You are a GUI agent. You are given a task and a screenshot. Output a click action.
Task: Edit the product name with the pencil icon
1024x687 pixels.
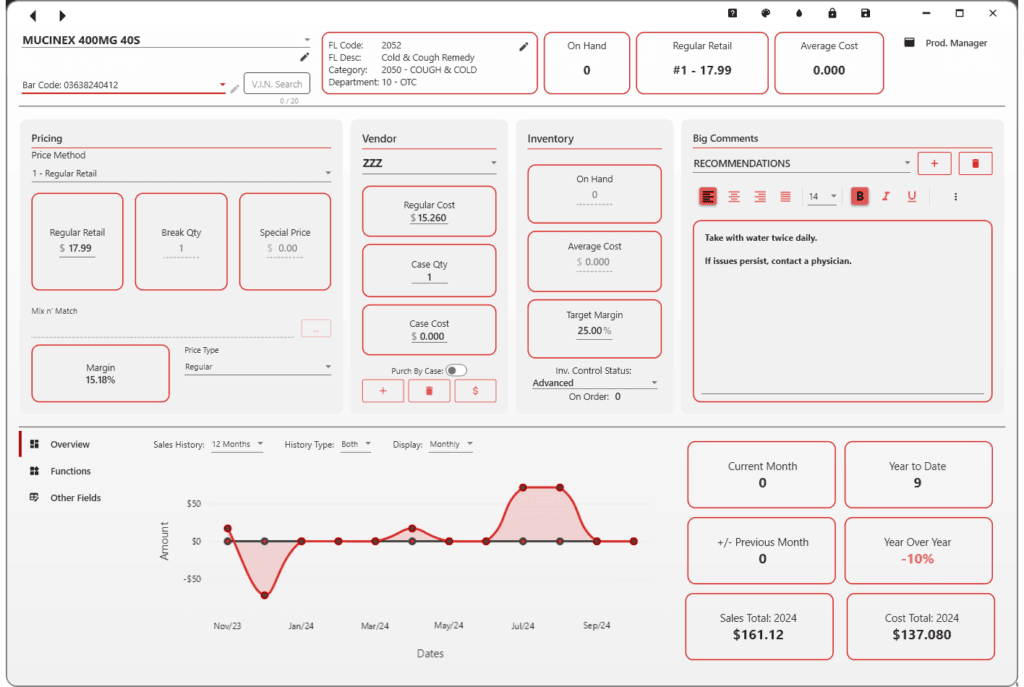click(304, 57)
